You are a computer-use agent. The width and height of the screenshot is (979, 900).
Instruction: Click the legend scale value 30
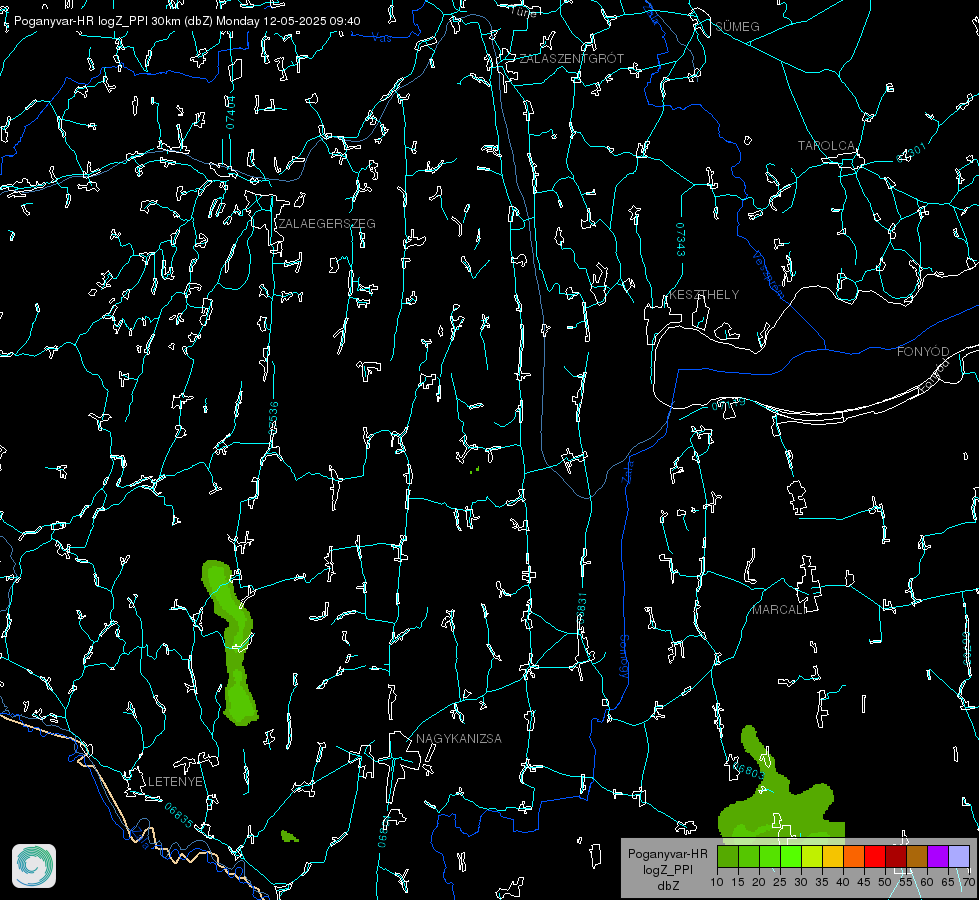pos(801,883)
